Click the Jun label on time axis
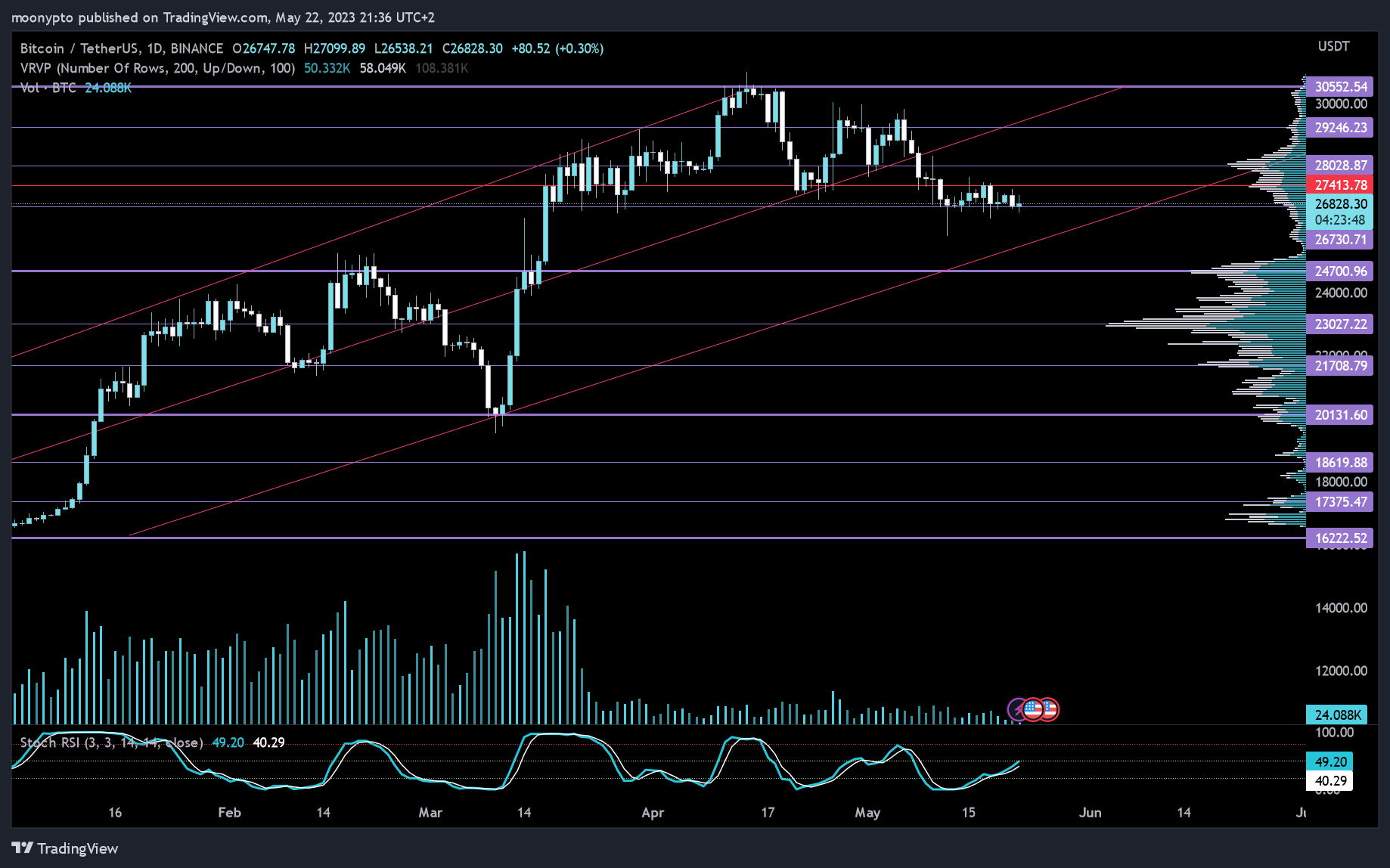Image resolution: width=1390 pixels, height=868 pixels. coord(1090,813)
